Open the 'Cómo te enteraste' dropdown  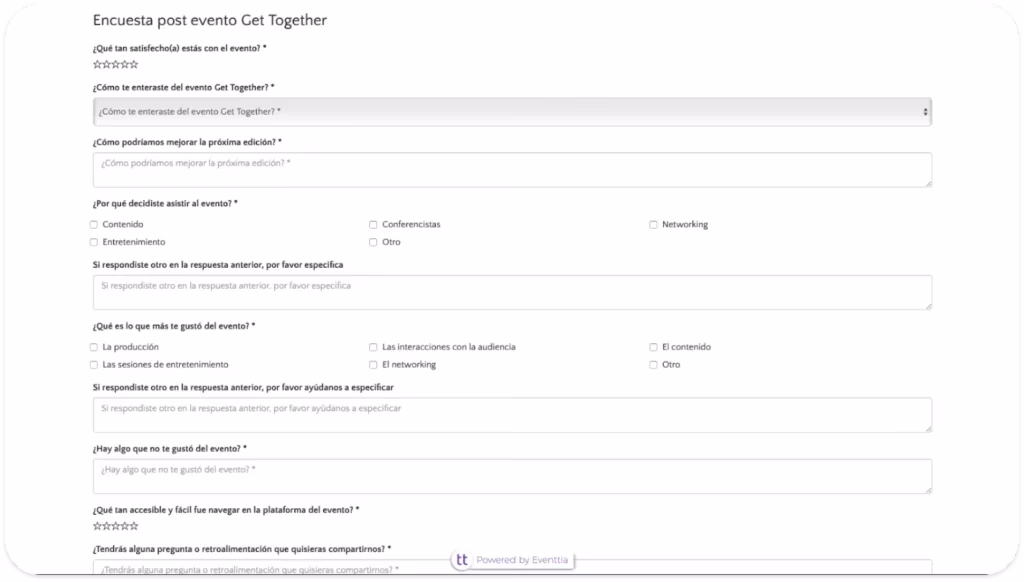512,112
